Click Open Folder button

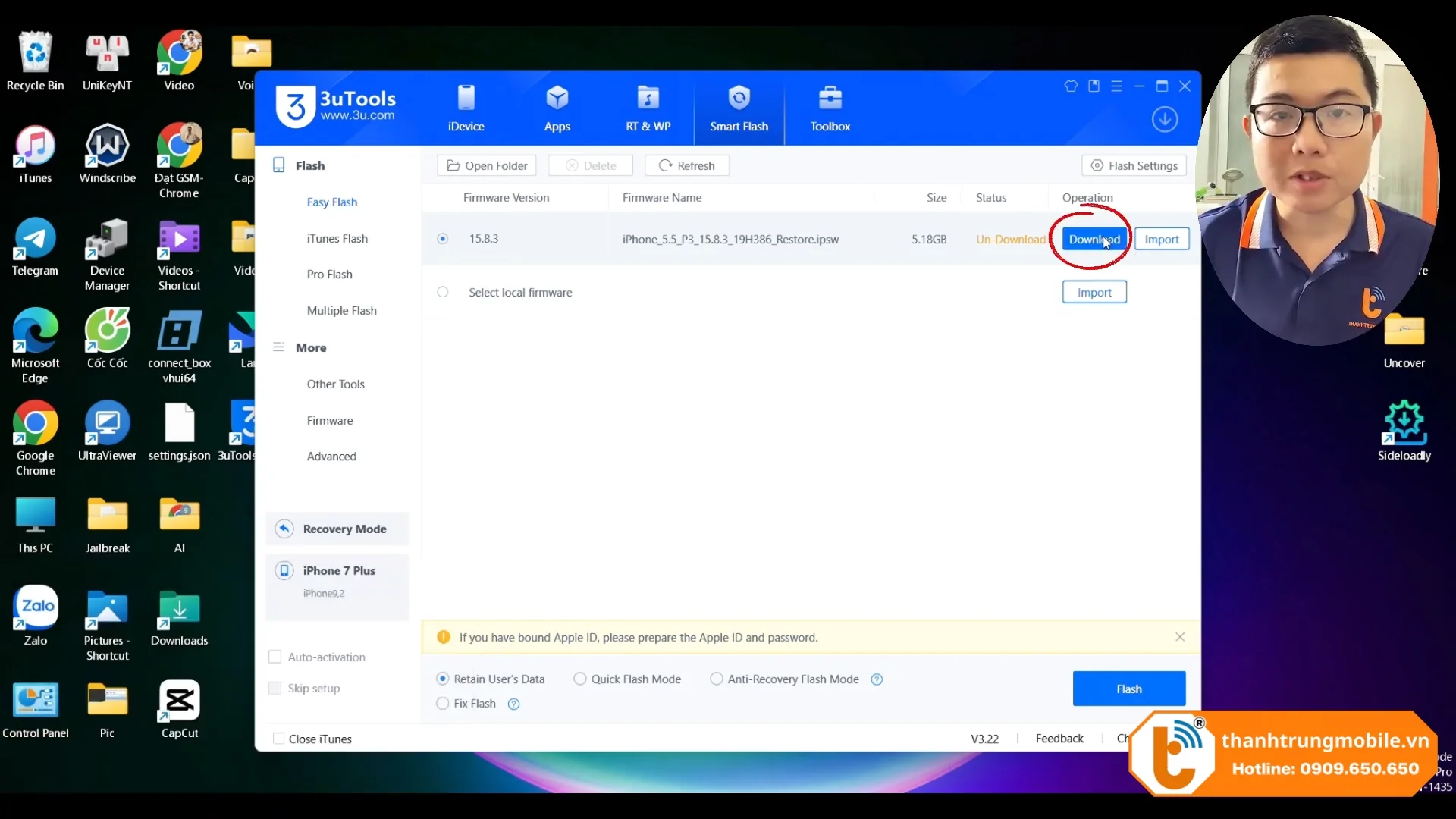pos(487,165)
